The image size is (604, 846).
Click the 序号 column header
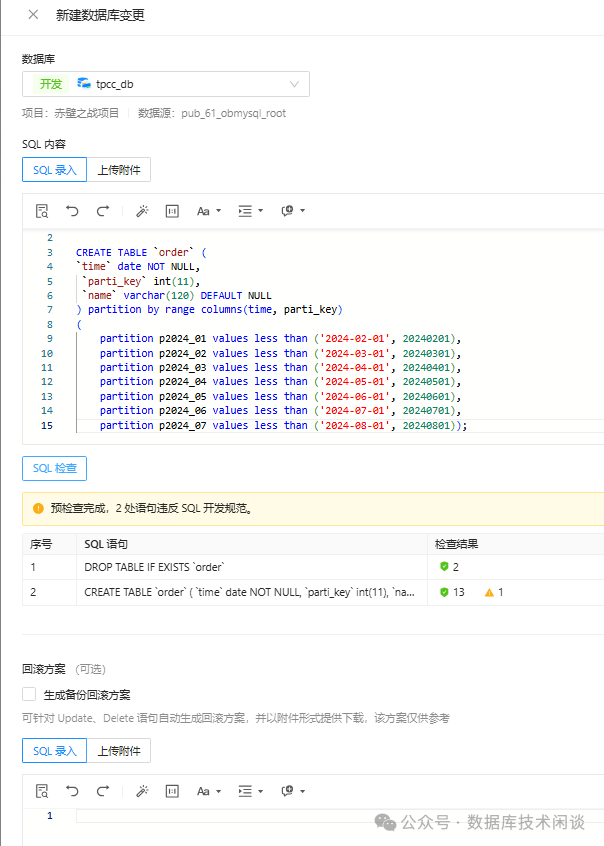point(41,544)
